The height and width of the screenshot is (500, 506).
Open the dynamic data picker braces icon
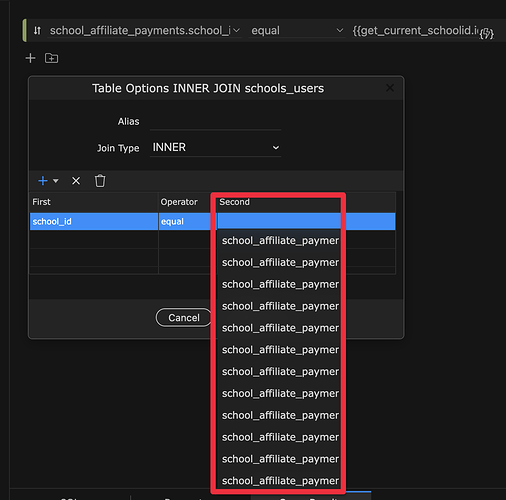coord(487,33)
